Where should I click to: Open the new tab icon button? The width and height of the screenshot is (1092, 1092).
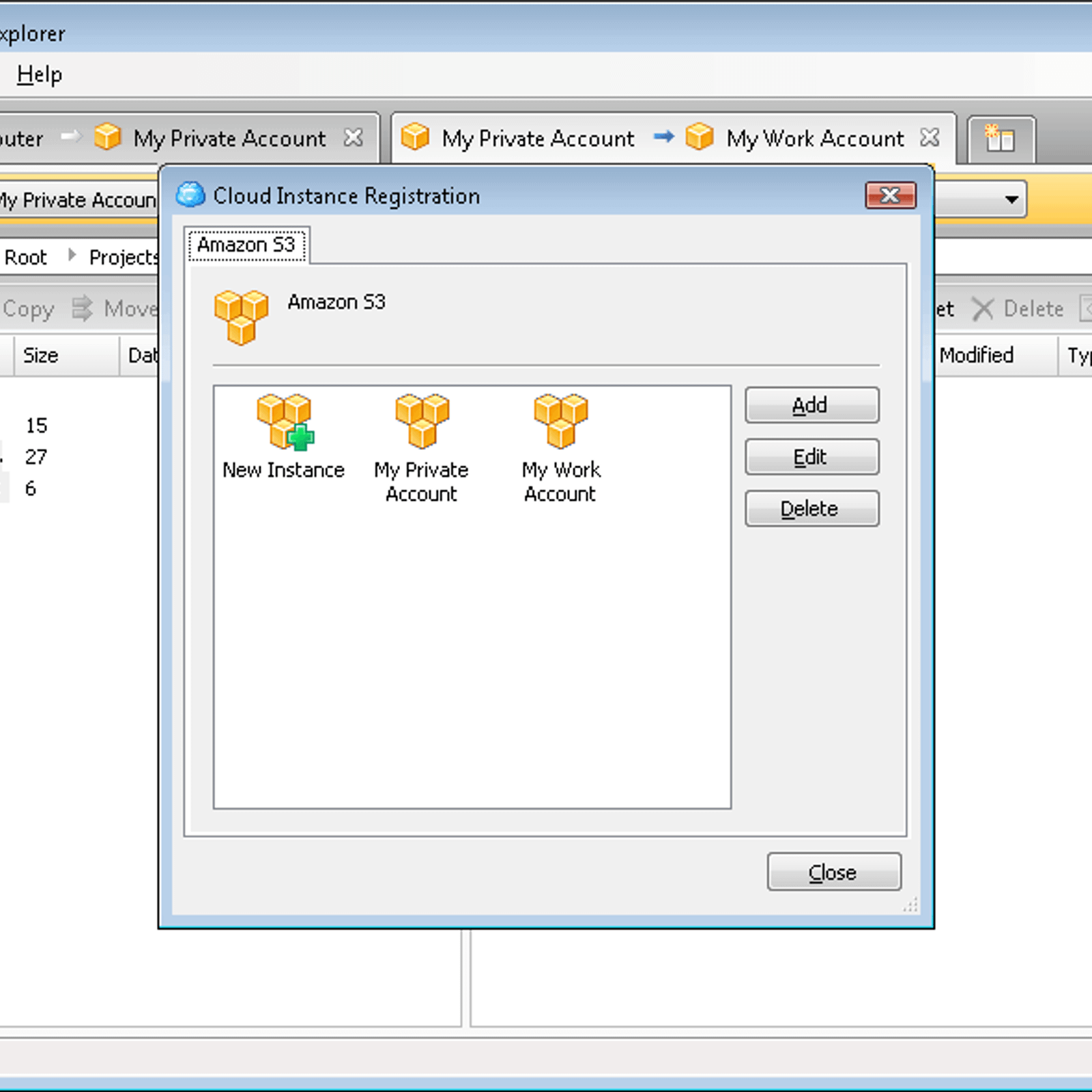tap(1000, 139)
